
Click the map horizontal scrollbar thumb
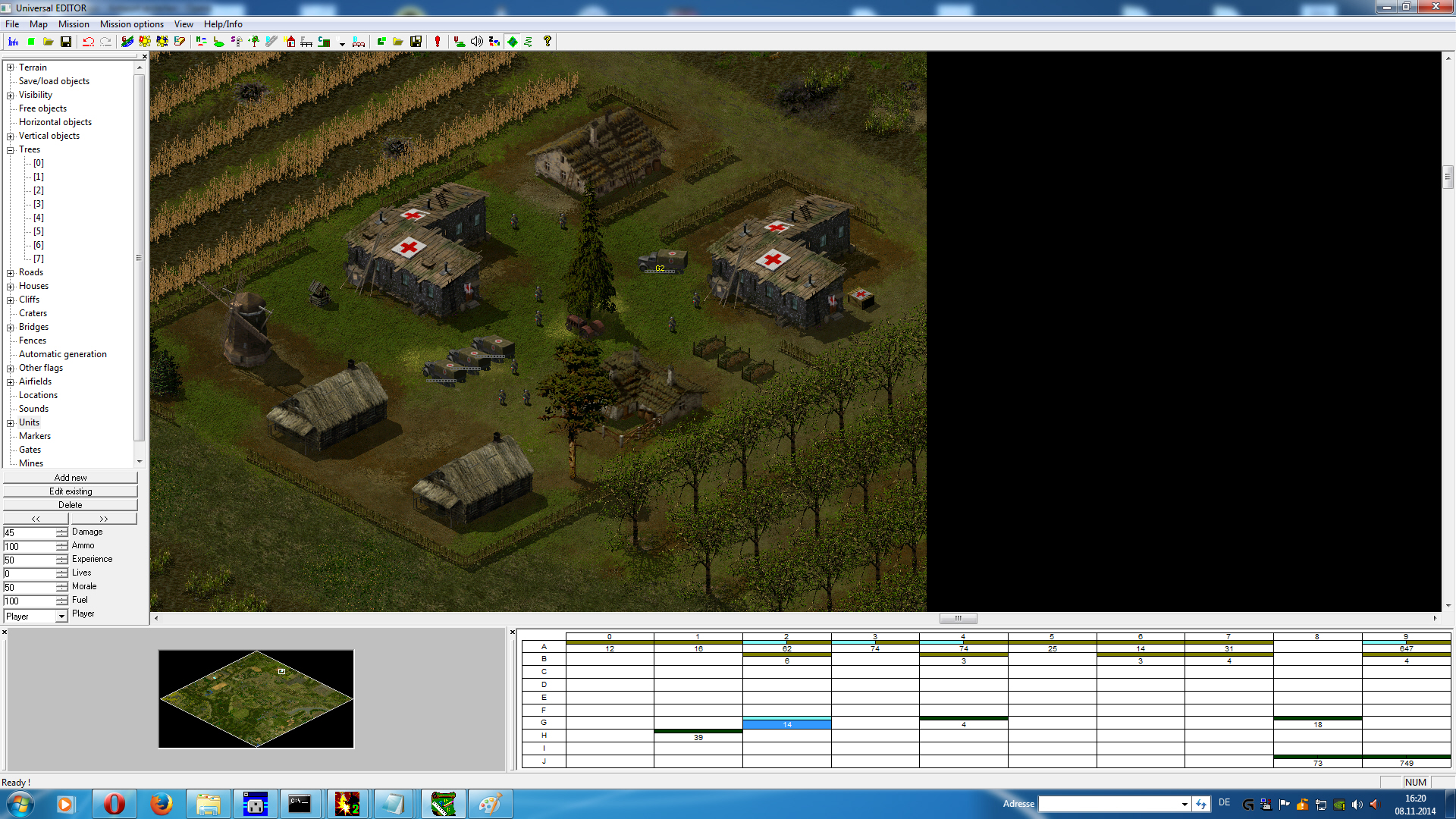958,618
